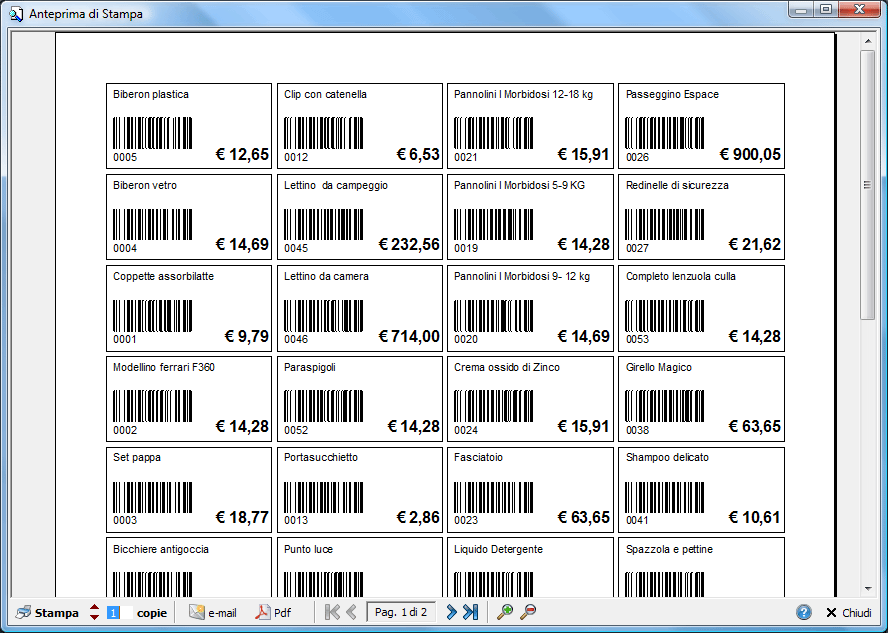The width and height of the screenshot is (888, 633).
Task: Click the Bicchiere antigoccia label text
Action: pyautogui.click(x=161, y=549)
